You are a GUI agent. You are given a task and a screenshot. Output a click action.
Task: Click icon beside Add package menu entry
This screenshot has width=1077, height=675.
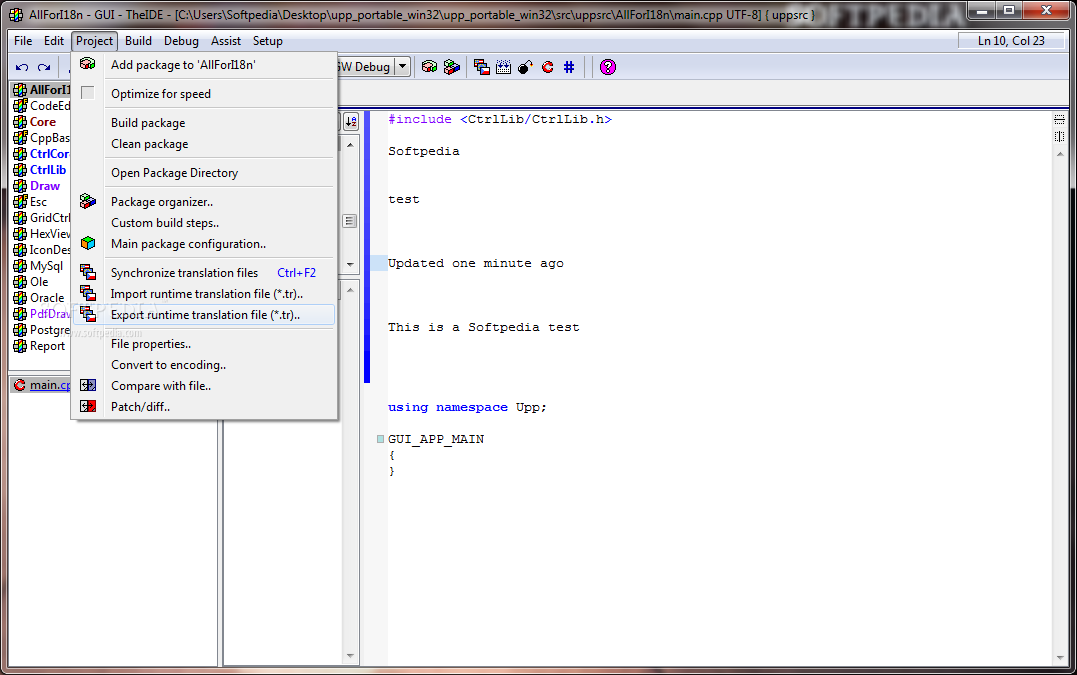[87, 64]
